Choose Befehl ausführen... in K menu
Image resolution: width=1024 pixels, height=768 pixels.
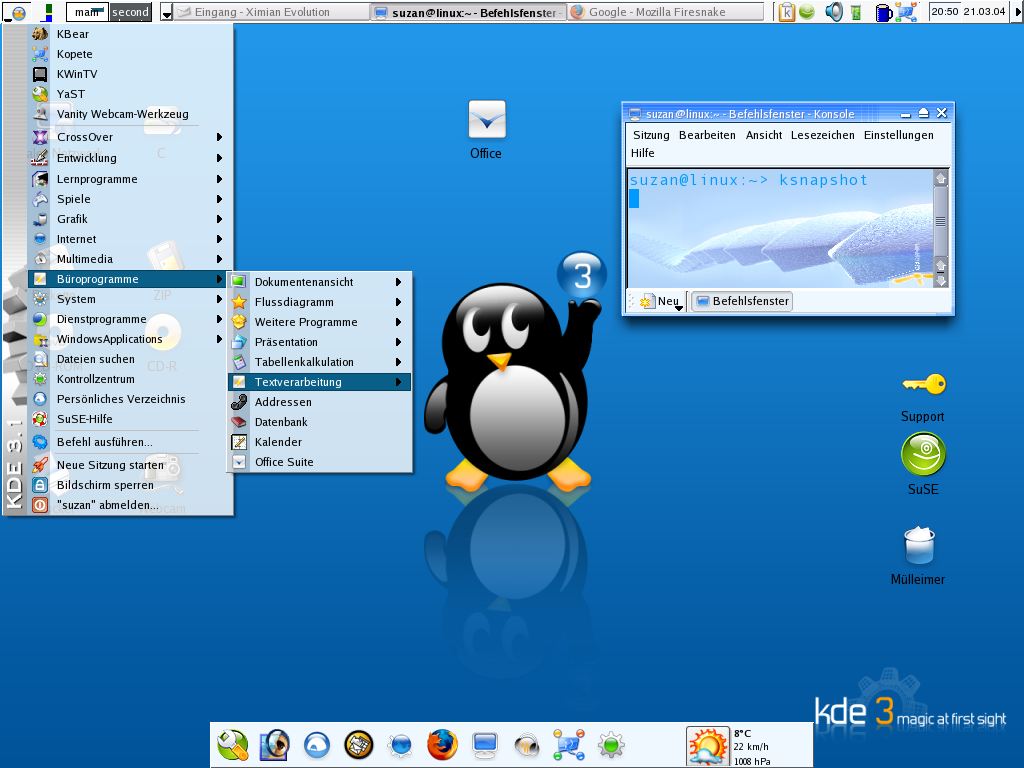tap(131, 442)
